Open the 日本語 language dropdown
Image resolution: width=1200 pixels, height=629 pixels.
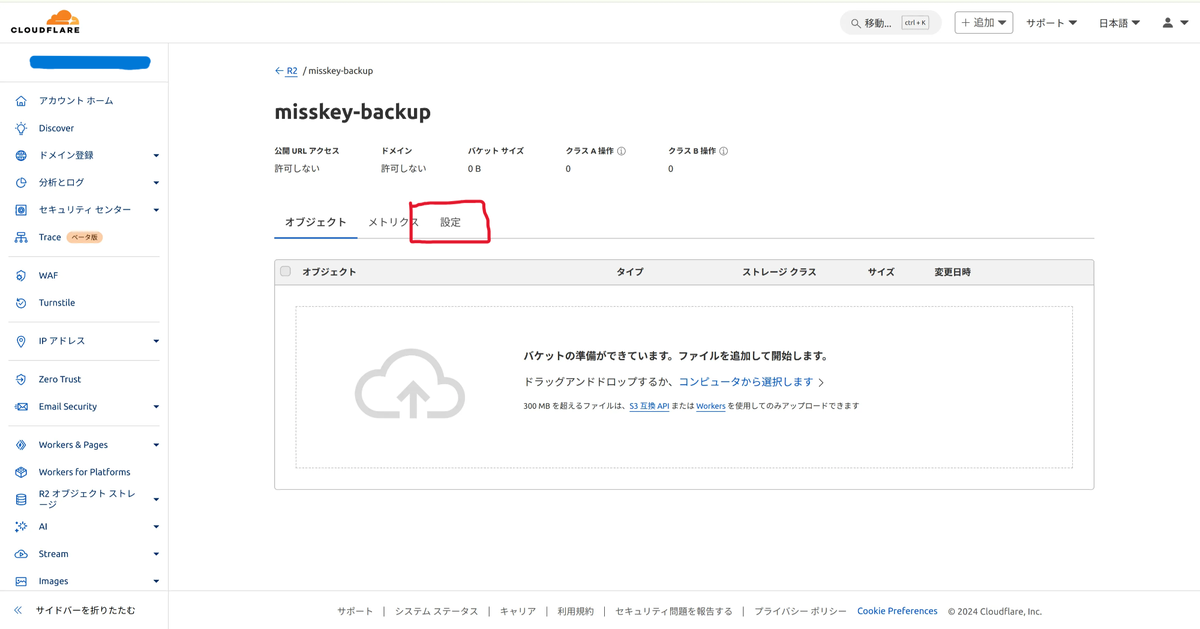(1120, 23)
